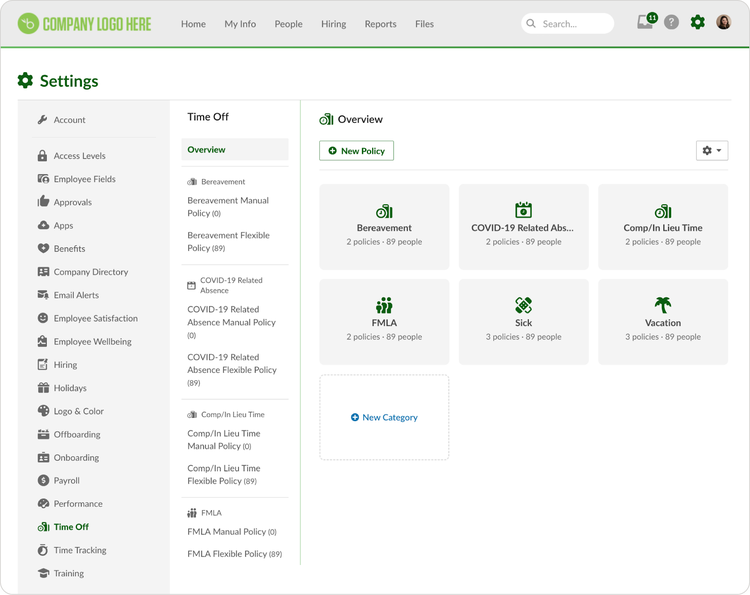
Task: Click the COVID-19 Related Absence calendar card
Action: tap(523, 227)
